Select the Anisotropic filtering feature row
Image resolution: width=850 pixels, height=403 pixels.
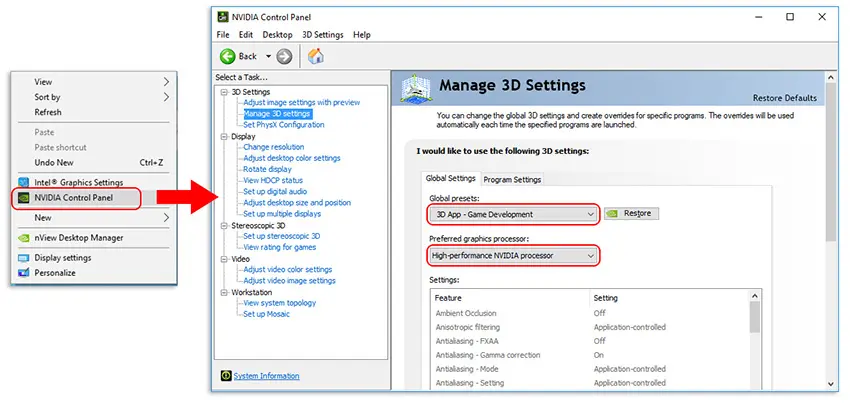click(590, 327)
